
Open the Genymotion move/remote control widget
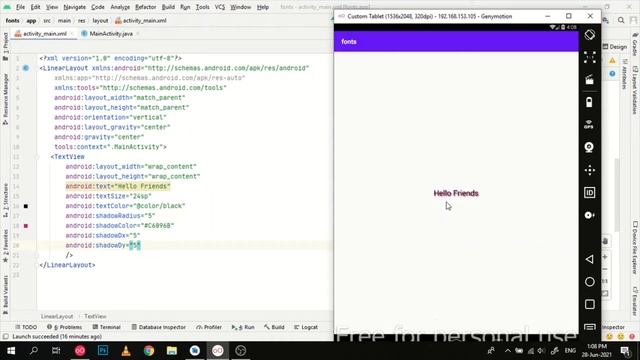click(x=589, y=170)
